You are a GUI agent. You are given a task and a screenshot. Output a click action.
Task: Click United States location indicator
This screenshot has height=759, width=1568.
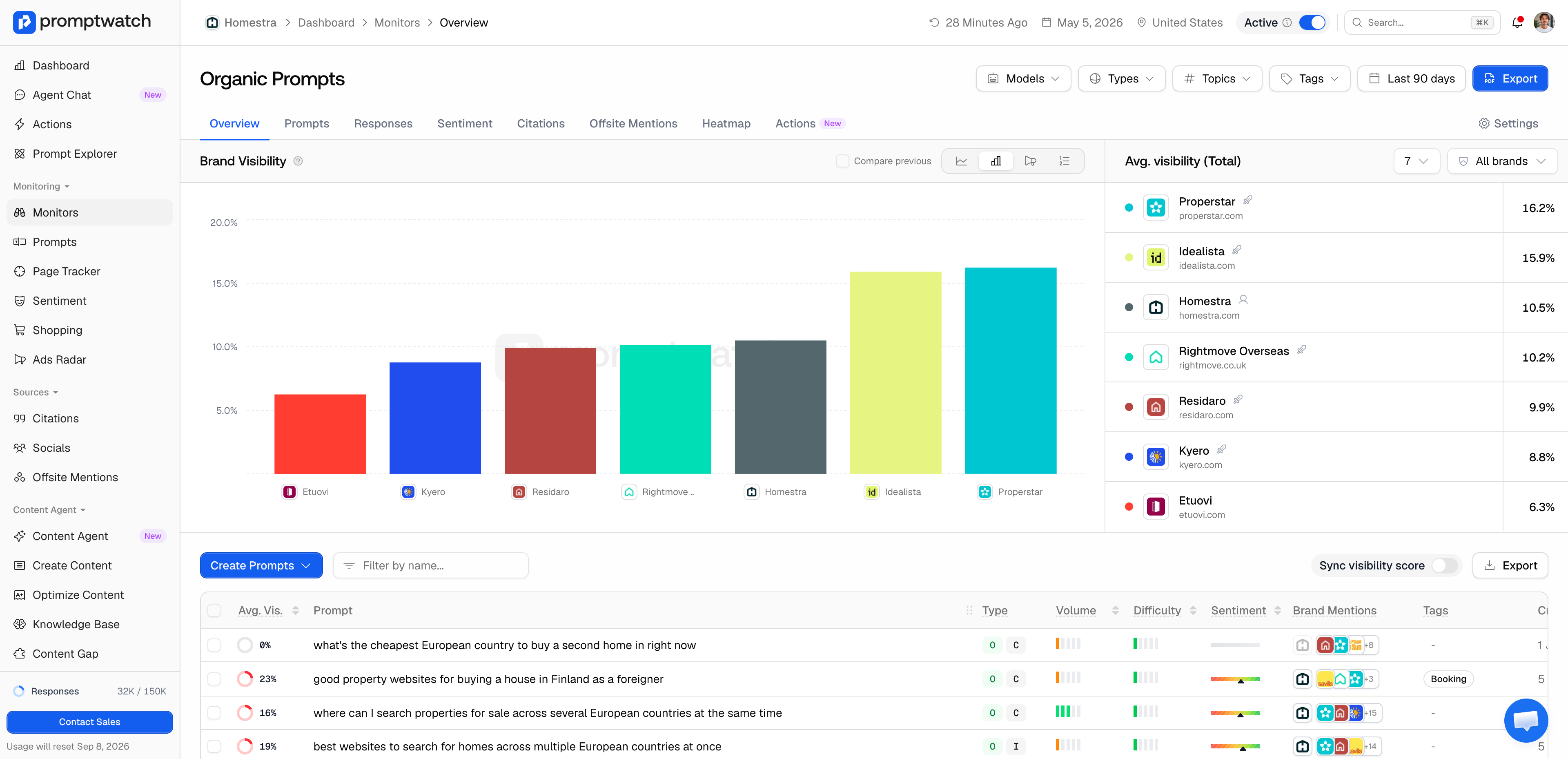[1180, 22]
